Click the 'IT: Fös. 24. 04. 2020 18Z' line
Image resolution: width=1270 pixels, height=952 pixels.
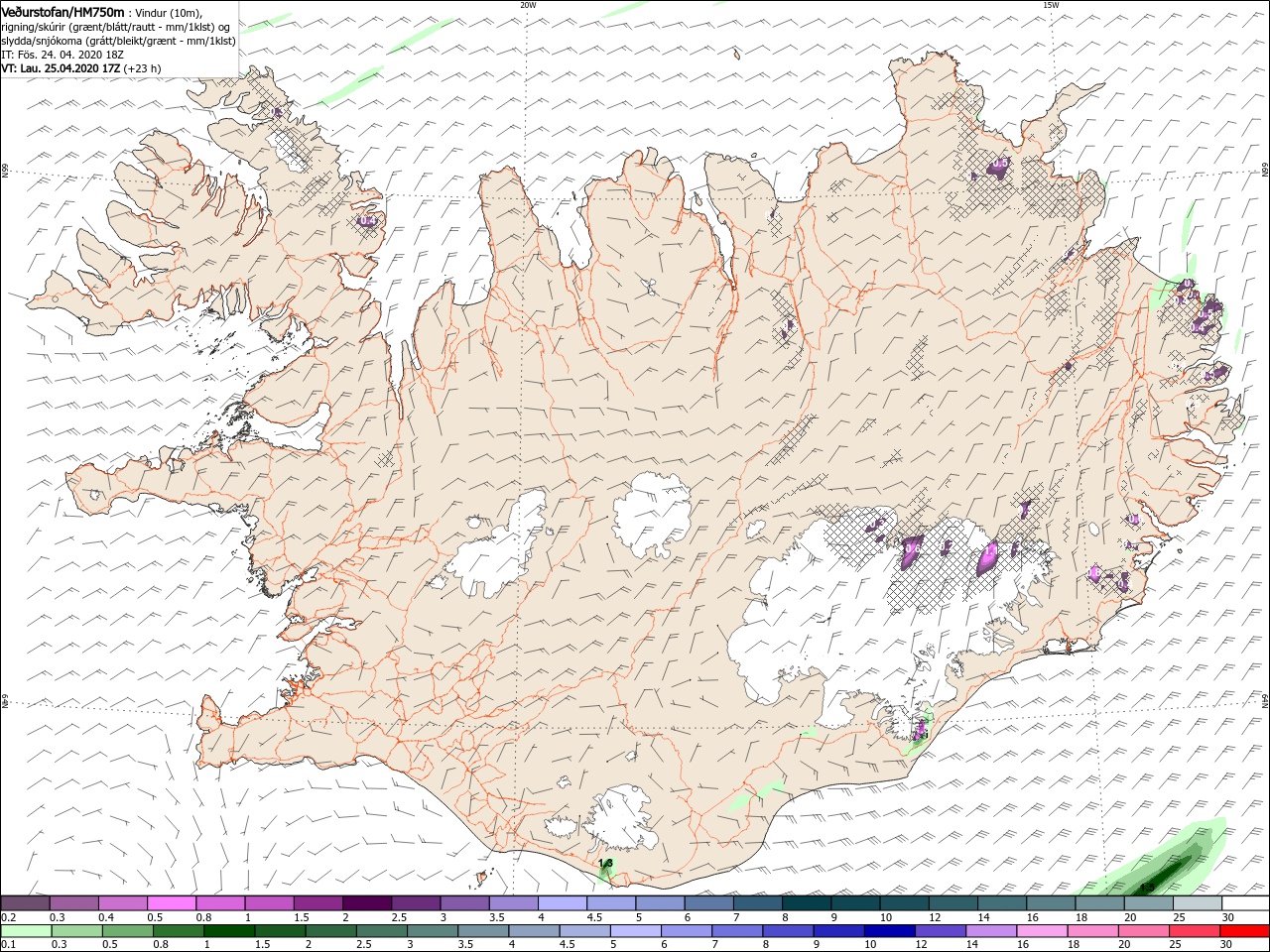click(x=62, y=55)
